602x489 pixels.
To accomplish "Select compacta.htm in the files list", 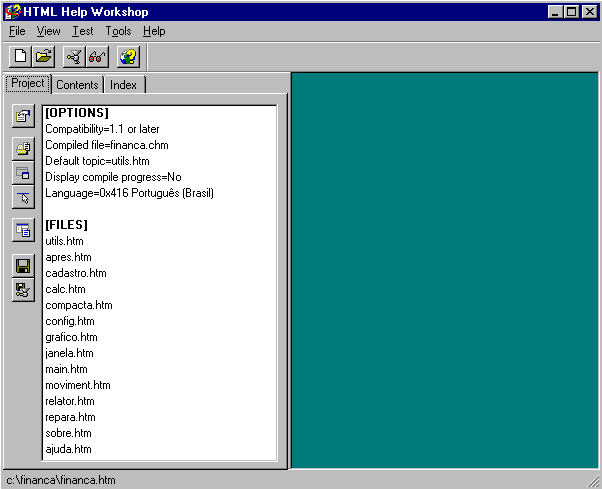I will click(79, 305).
